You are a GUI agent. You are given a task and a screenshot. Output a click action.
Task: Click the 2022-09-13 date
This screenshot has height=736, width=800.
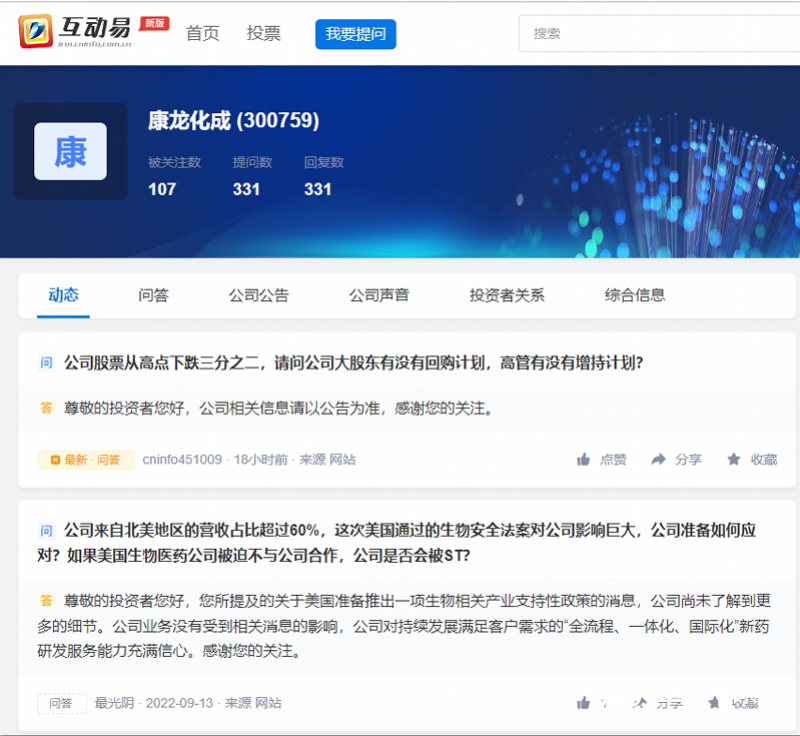180,703
